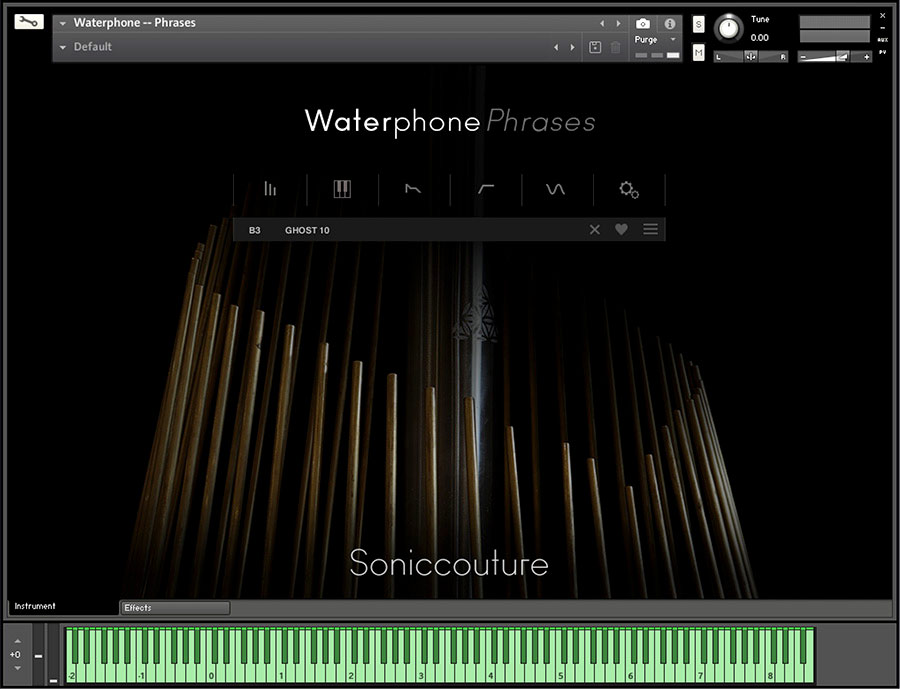Click the pitch bend wheel strip

[x=38, y=655]
